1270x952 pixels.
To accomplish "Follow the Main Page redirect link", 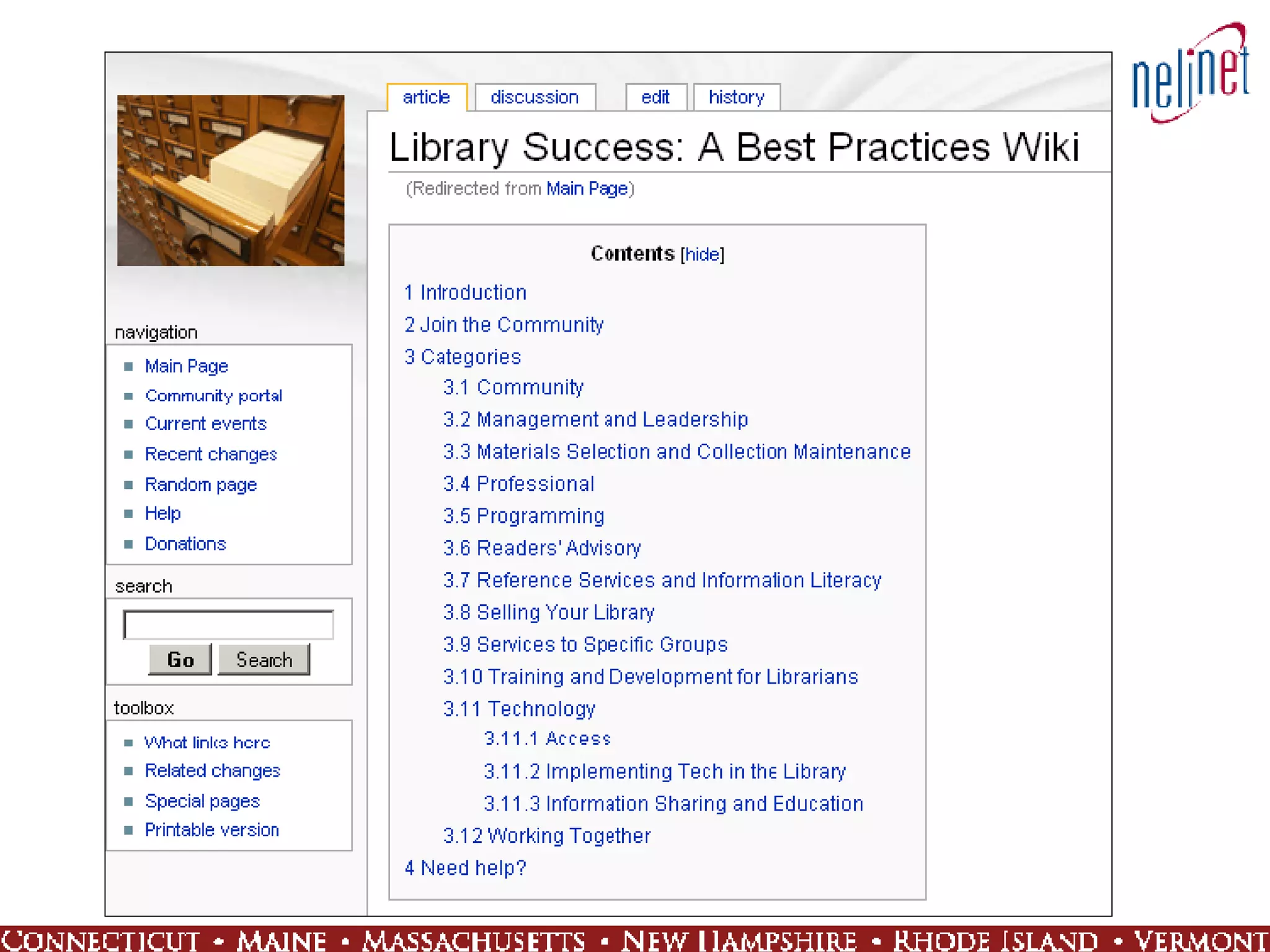I will pos(587,188).
